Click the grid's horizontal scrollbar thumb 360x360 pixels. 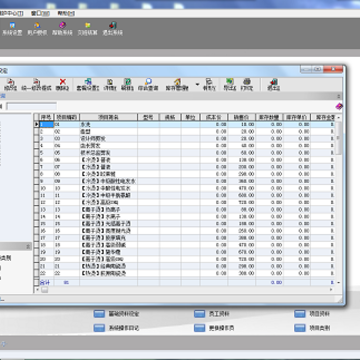tap(44, 290)
